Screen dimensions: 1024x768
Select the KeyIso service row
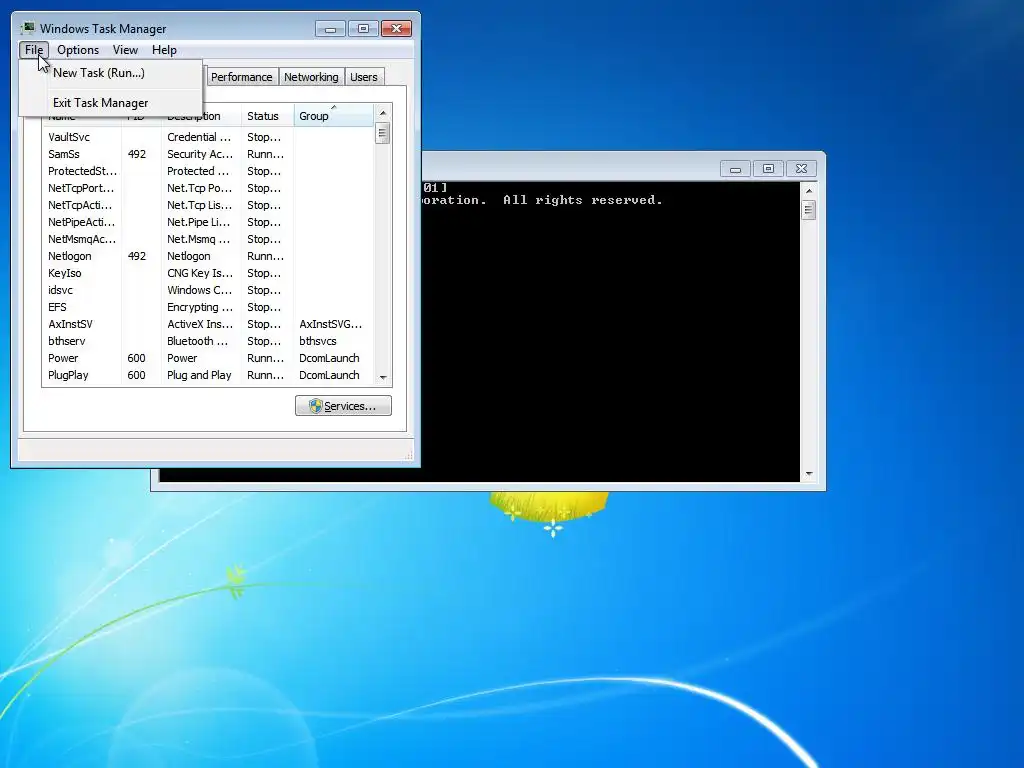[208, 273]
